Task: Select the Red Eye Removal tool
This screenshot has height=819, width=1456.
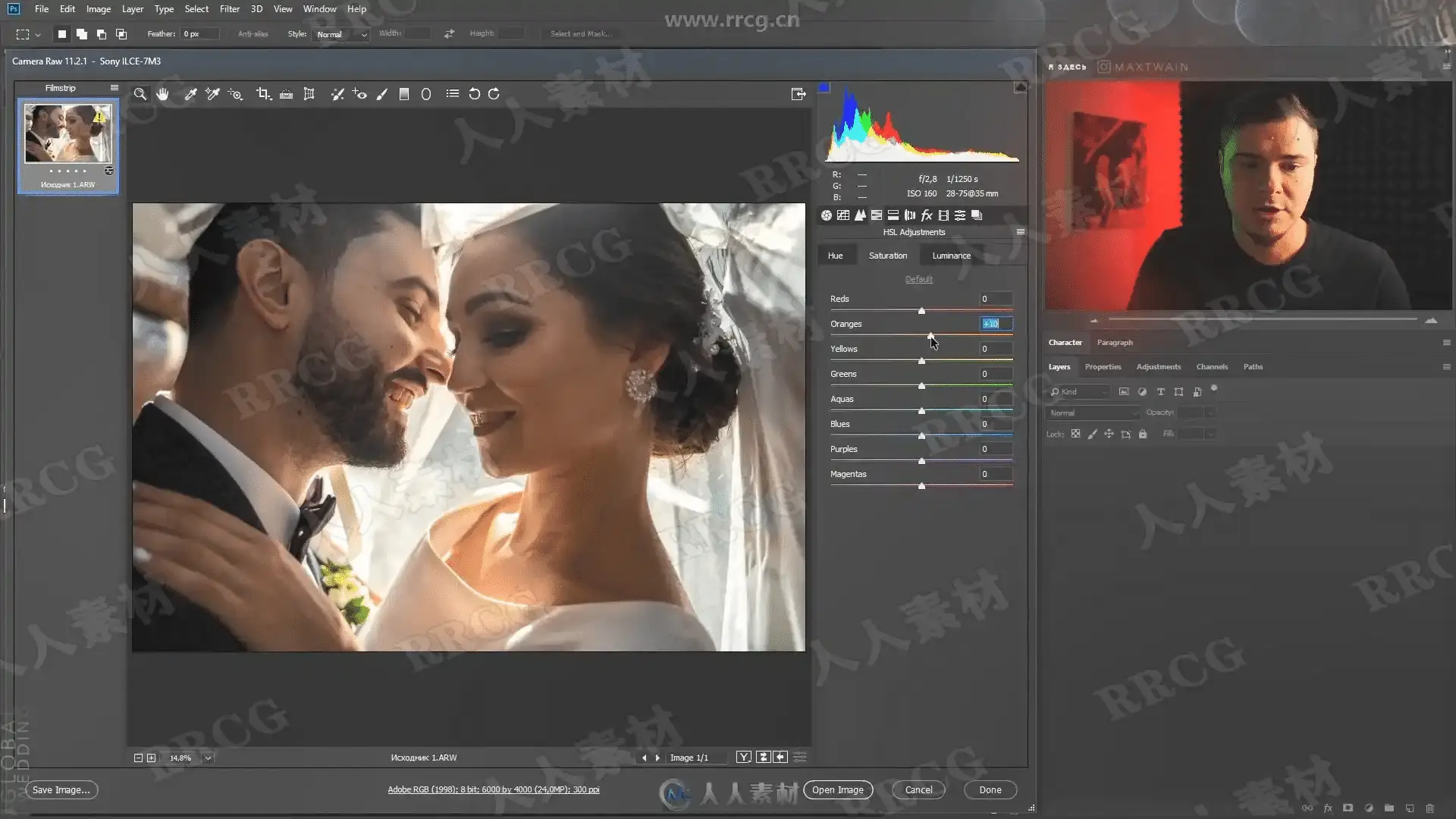Action: pyautogui.click(x=359, y=94)
